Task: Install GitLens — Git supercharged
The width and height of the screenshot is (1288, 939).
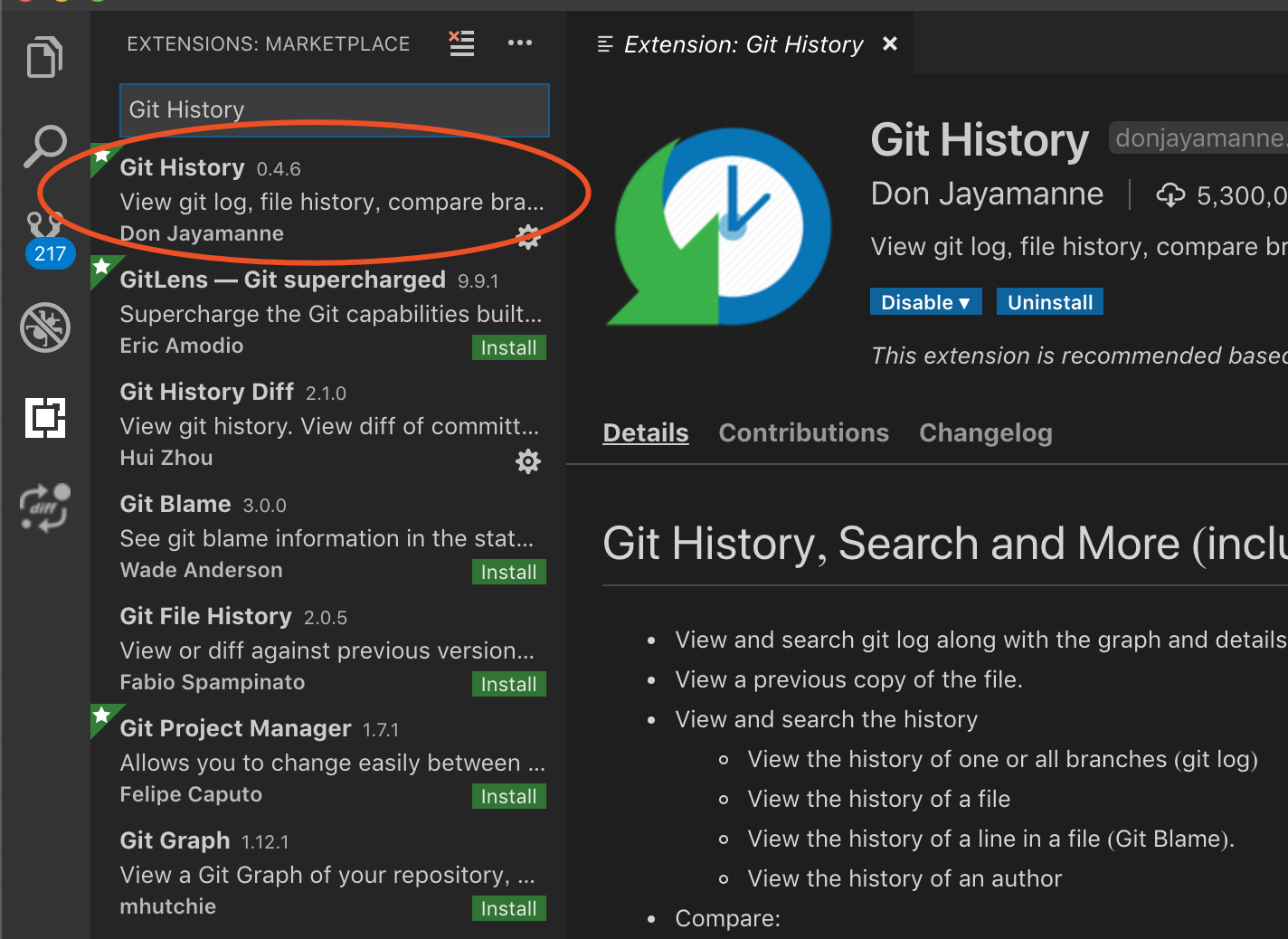Action: pos(509,347)
